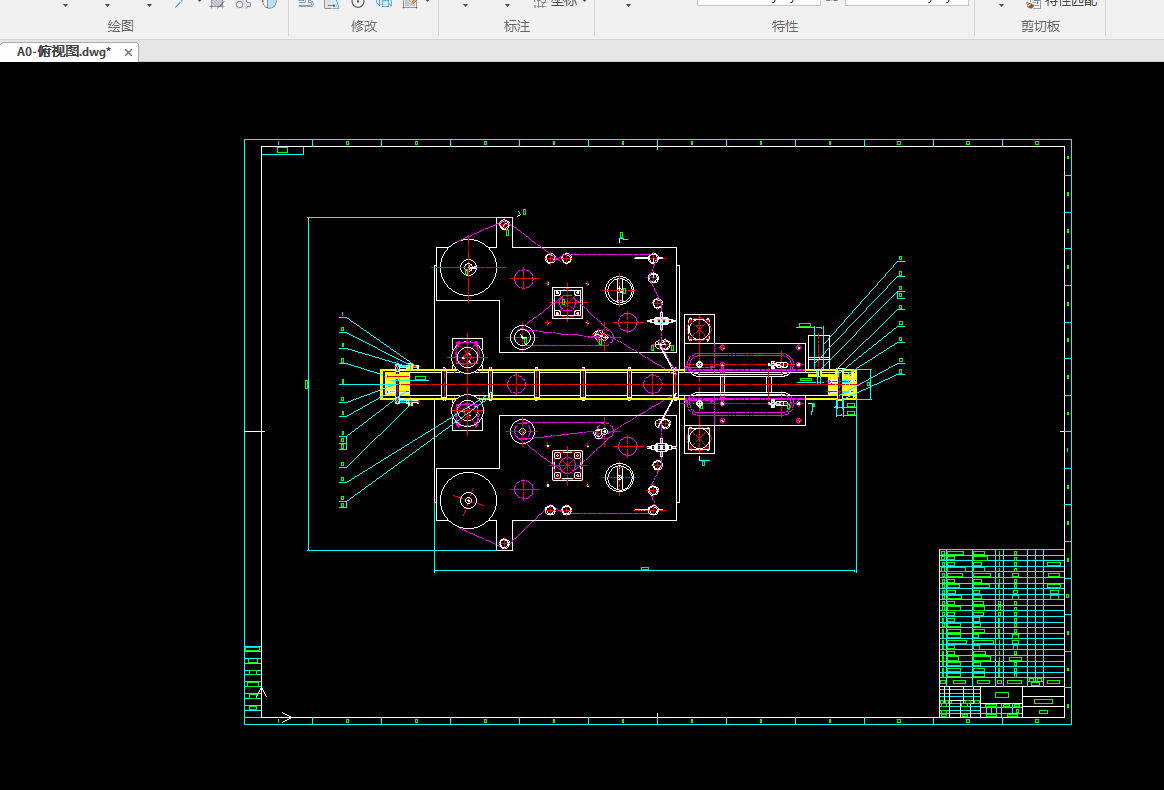Viewport: 1164px width, 790px height.
Task: Click the 剪切板 panel label
Action: 1040,26
